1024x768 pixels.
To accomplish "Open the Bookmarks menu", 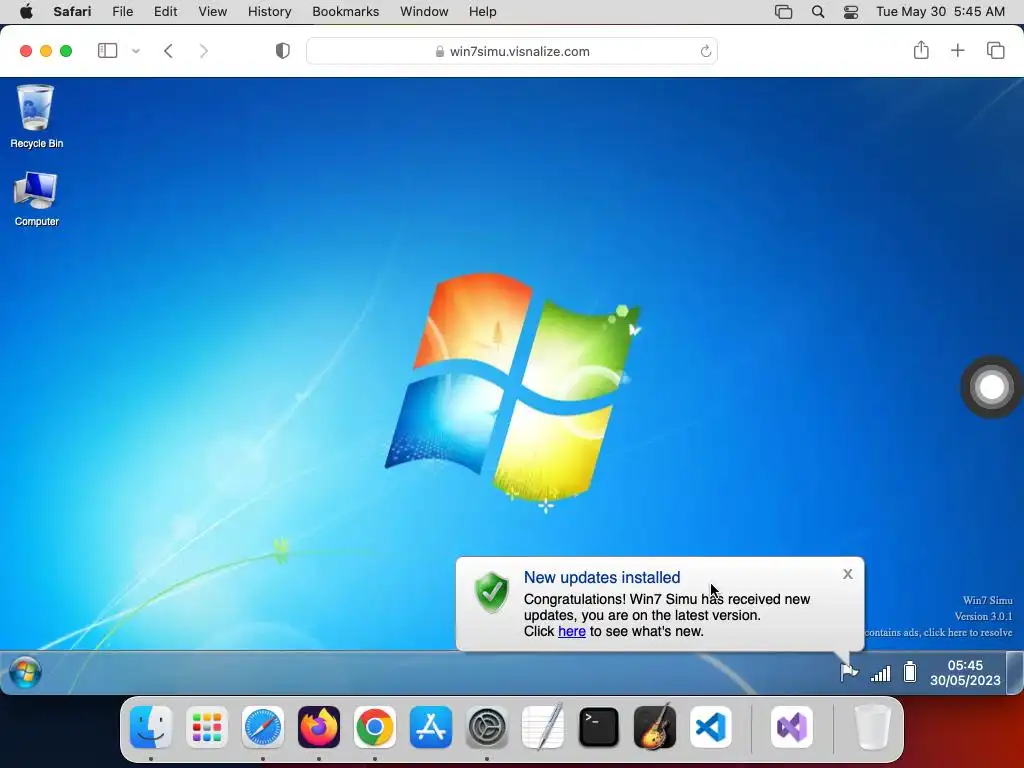I will 345,12.
